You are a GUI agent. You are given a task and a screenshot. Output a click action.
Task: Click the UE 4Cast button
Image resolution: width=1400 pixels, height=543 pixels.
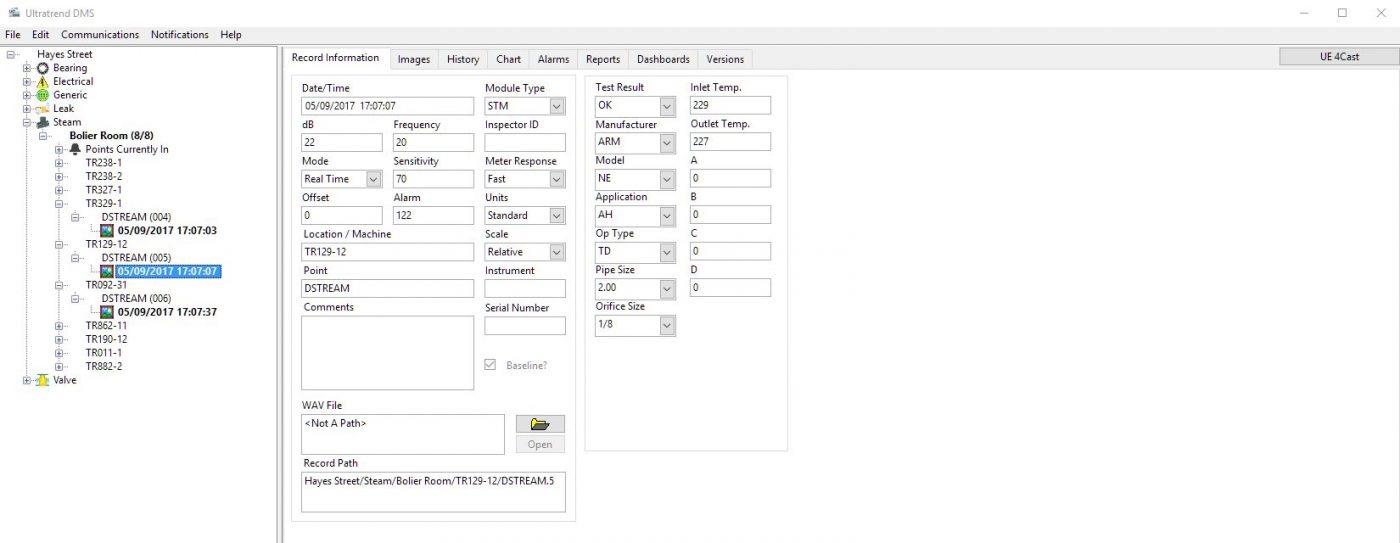coord(1338,57)
